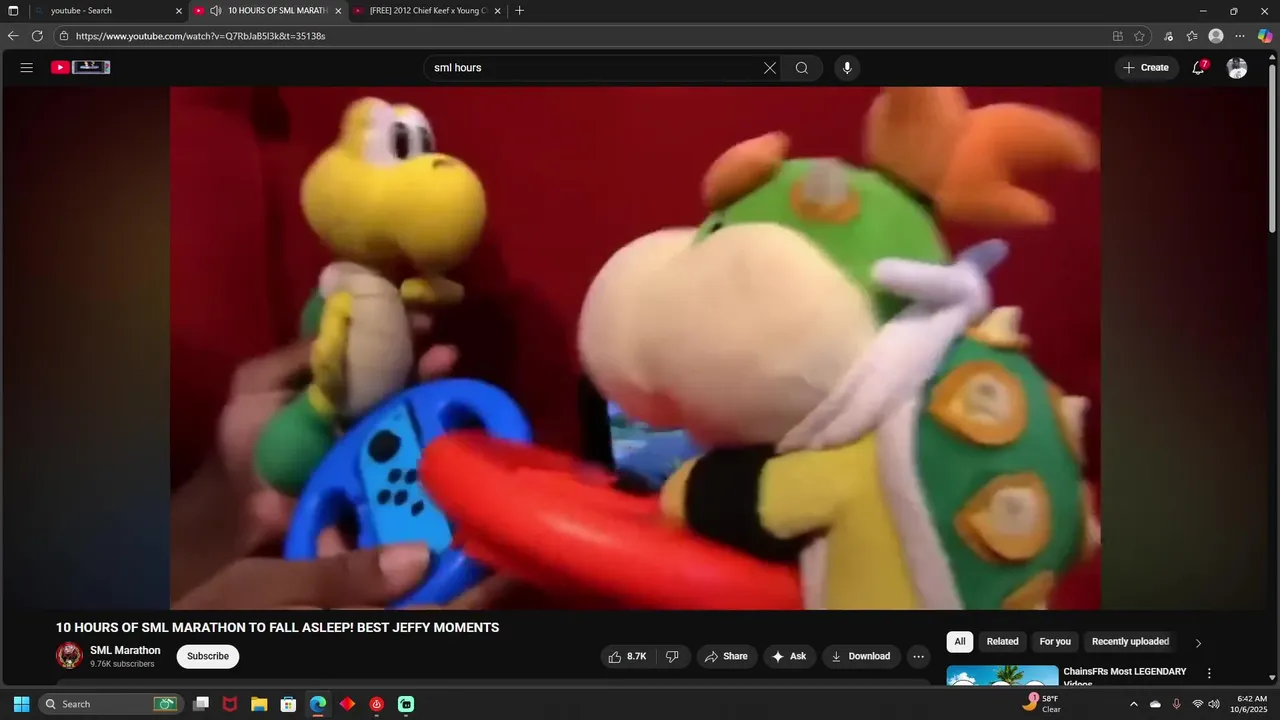Open the Copilot sidebar icon
The height and width of the screenshot is (720, 1280).
1265,36
